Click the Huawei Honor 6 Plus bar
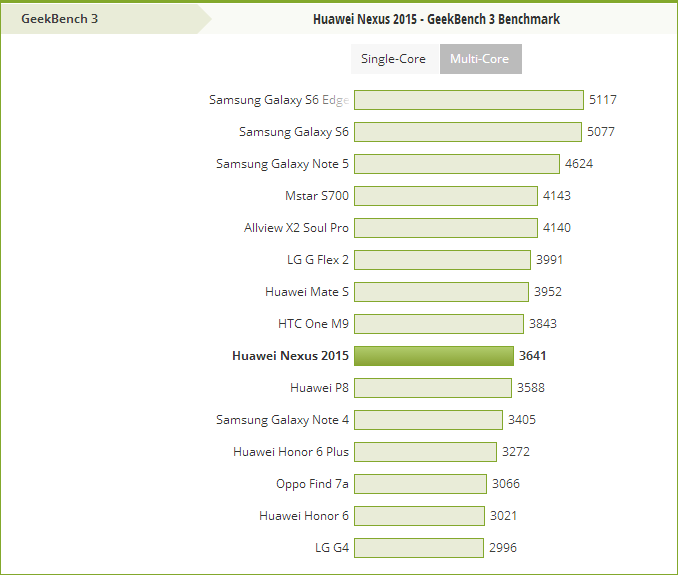This screenshot has height=575, width=678. point(425,452)
